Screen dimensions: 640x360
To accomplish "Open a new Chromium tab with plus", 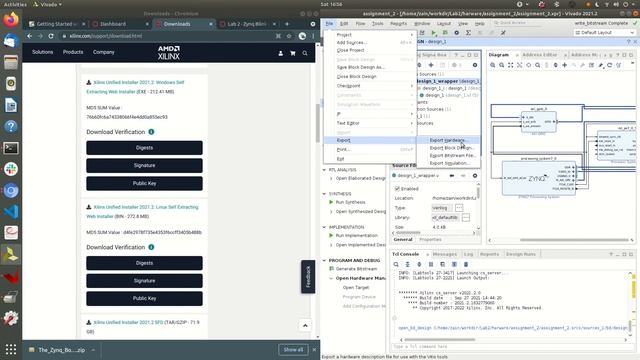I will (x=287, y=24).
